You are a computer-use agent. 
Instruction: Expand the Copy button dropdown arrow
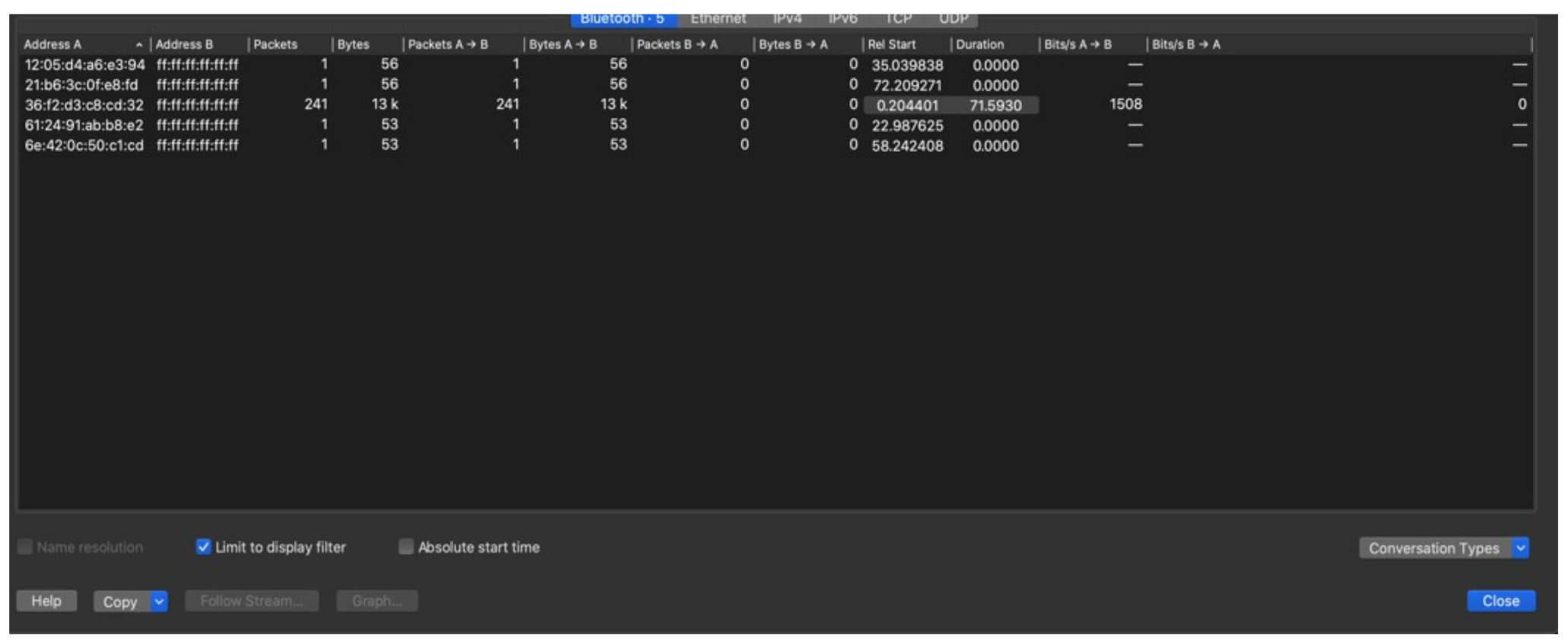coord(159,601)
